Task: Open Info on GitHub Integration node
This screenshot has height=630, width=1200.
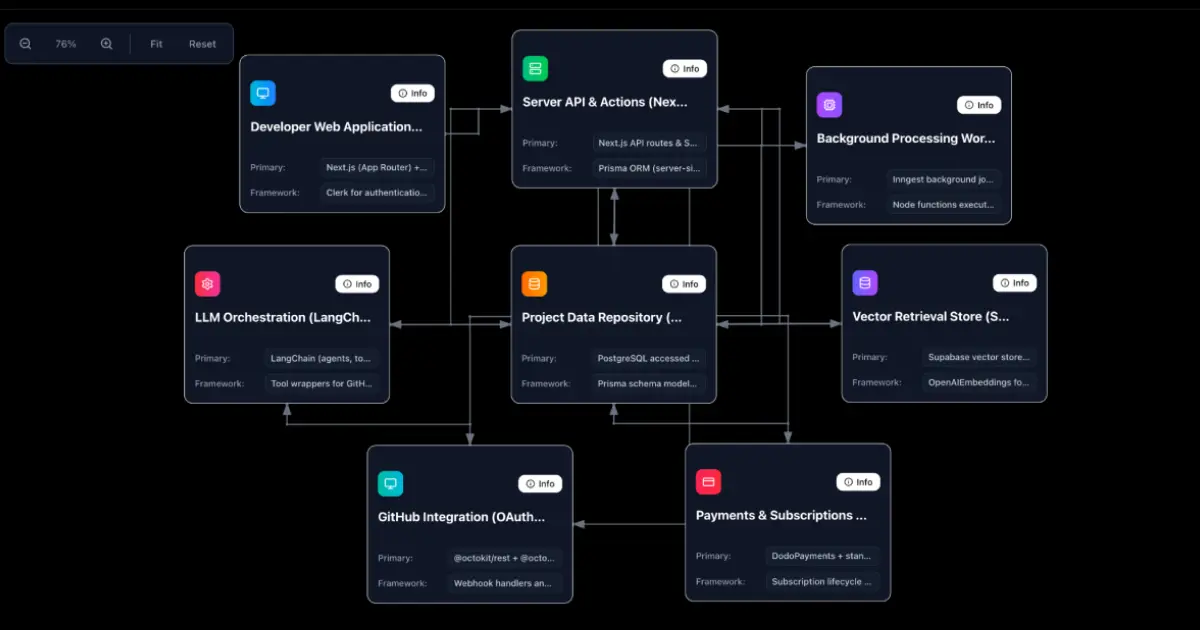Action: [540, 484]
